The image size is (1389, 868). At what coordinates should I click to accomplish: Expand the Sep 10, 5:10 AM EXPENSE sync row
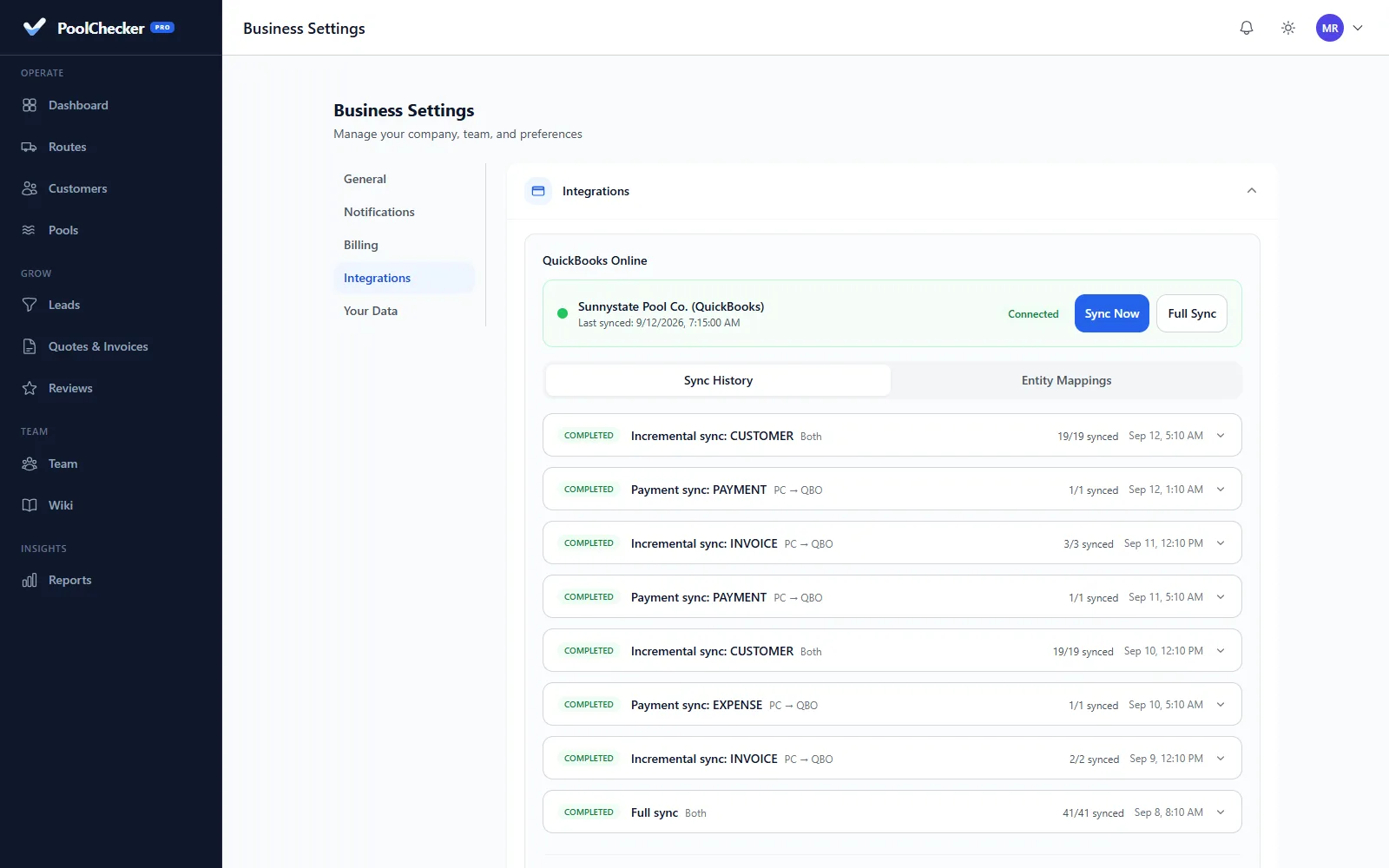(x=892, y=704)
